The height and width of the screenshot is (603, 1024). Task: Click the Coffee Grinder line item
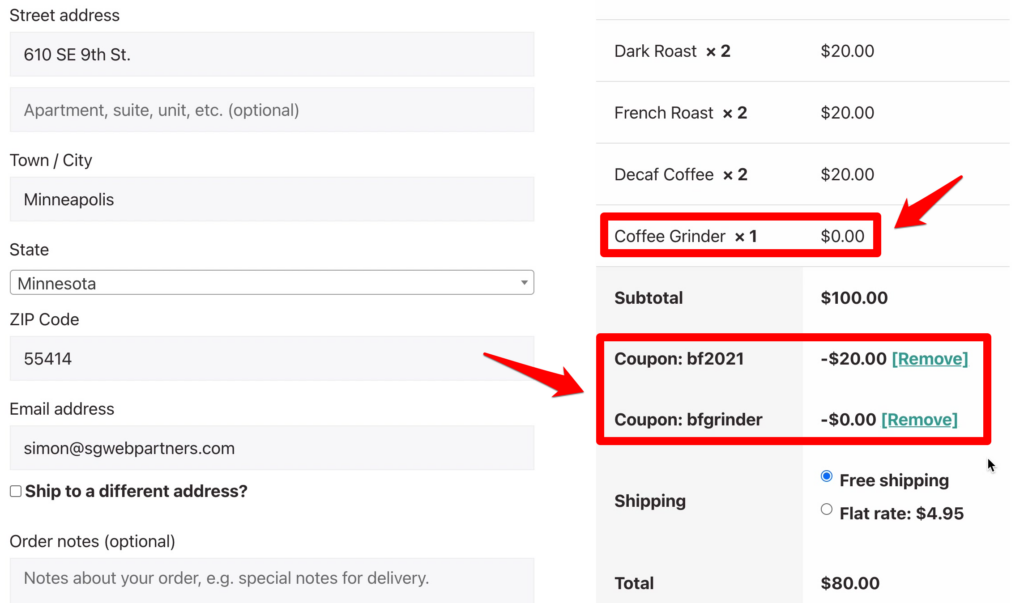coord(740,236)
